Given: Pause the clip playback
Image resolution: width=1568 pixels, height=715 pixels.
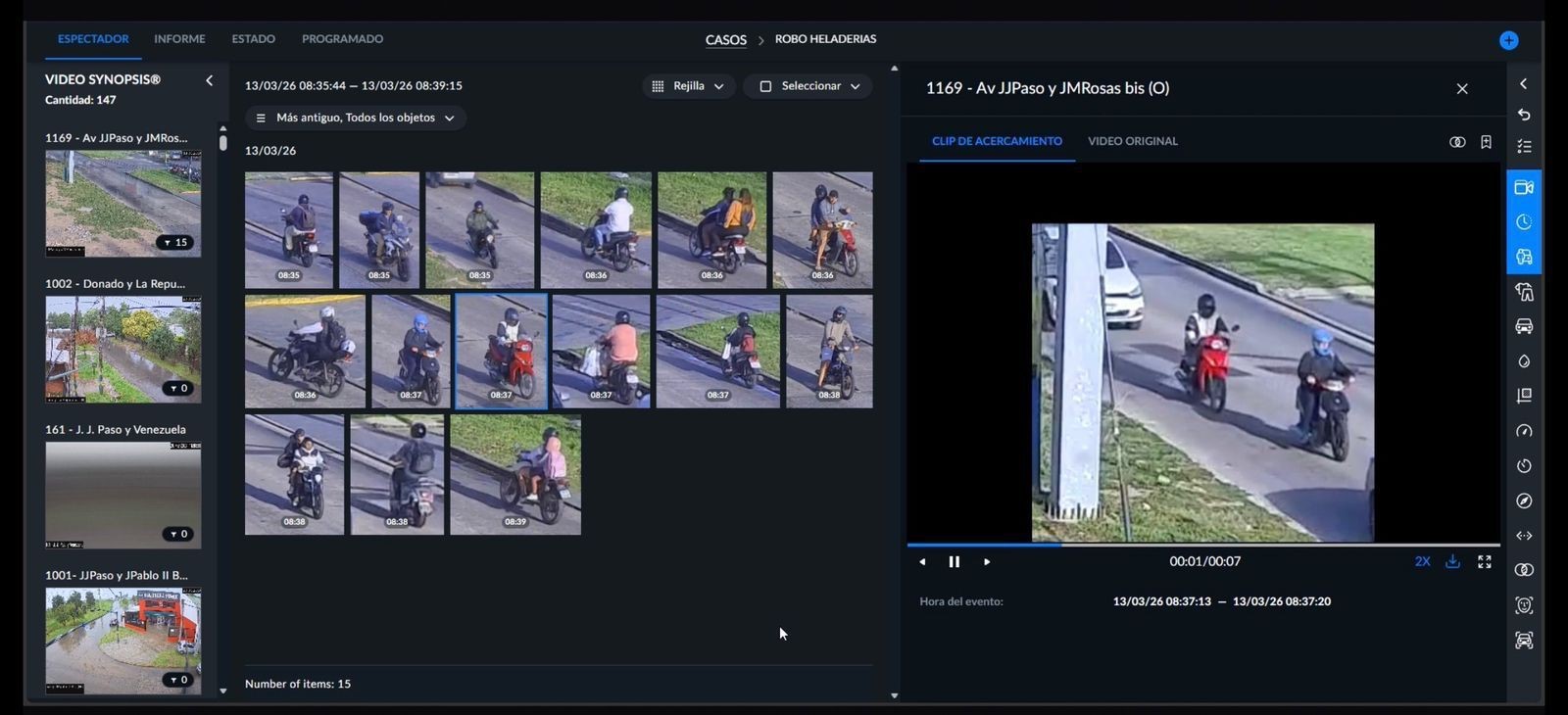Looking at the screenshot, I should tap(954, 561).
